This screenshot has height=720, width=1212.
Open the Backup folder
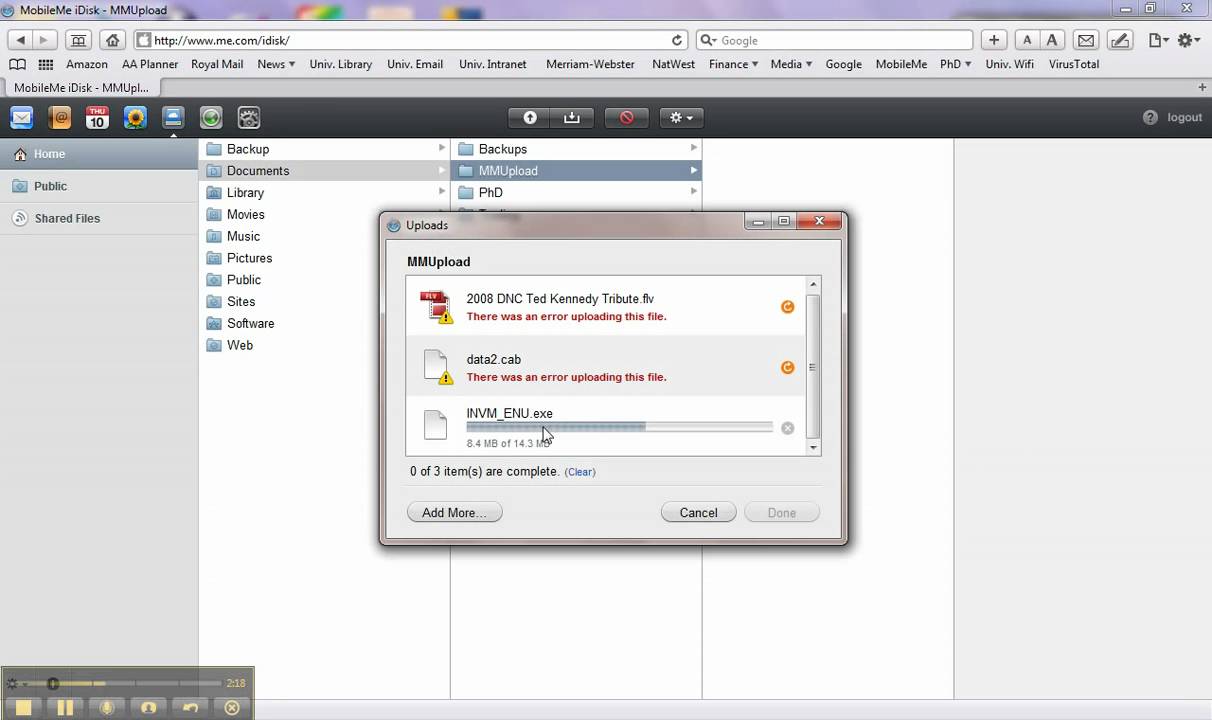(324, 149)
